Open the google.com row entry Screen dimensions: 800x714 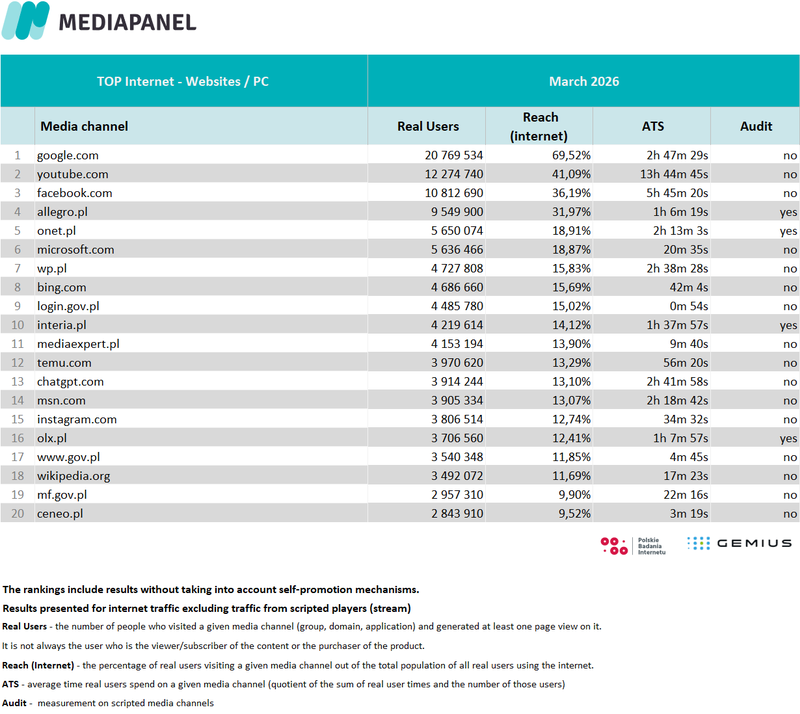point(68,155)
